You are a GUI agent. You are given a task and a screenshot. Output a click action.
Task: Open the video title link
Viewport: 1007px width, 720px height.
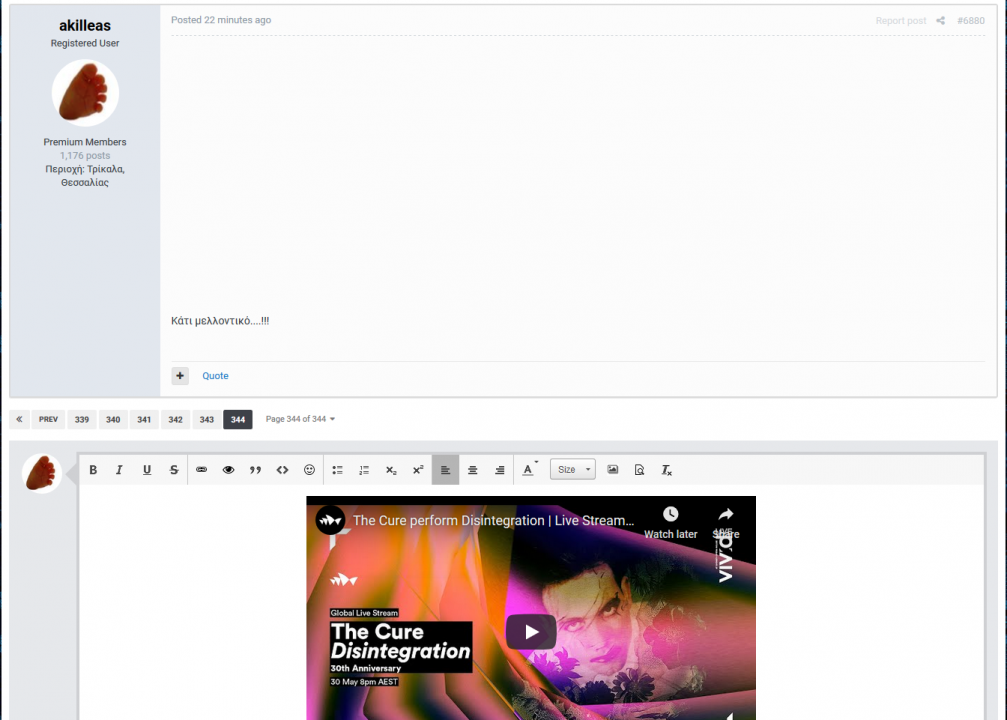coord(493,520)
